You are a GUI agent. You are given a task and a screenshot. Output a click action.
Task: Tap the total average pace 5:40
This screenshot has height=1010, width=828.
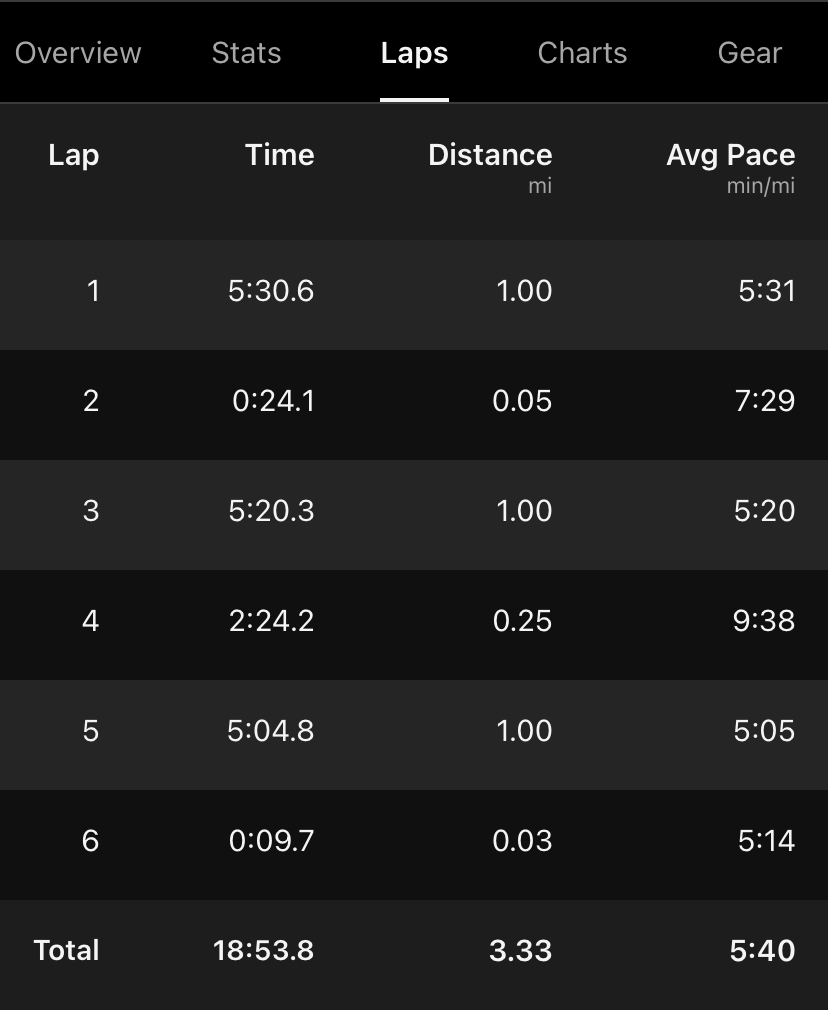click(762, 951)
